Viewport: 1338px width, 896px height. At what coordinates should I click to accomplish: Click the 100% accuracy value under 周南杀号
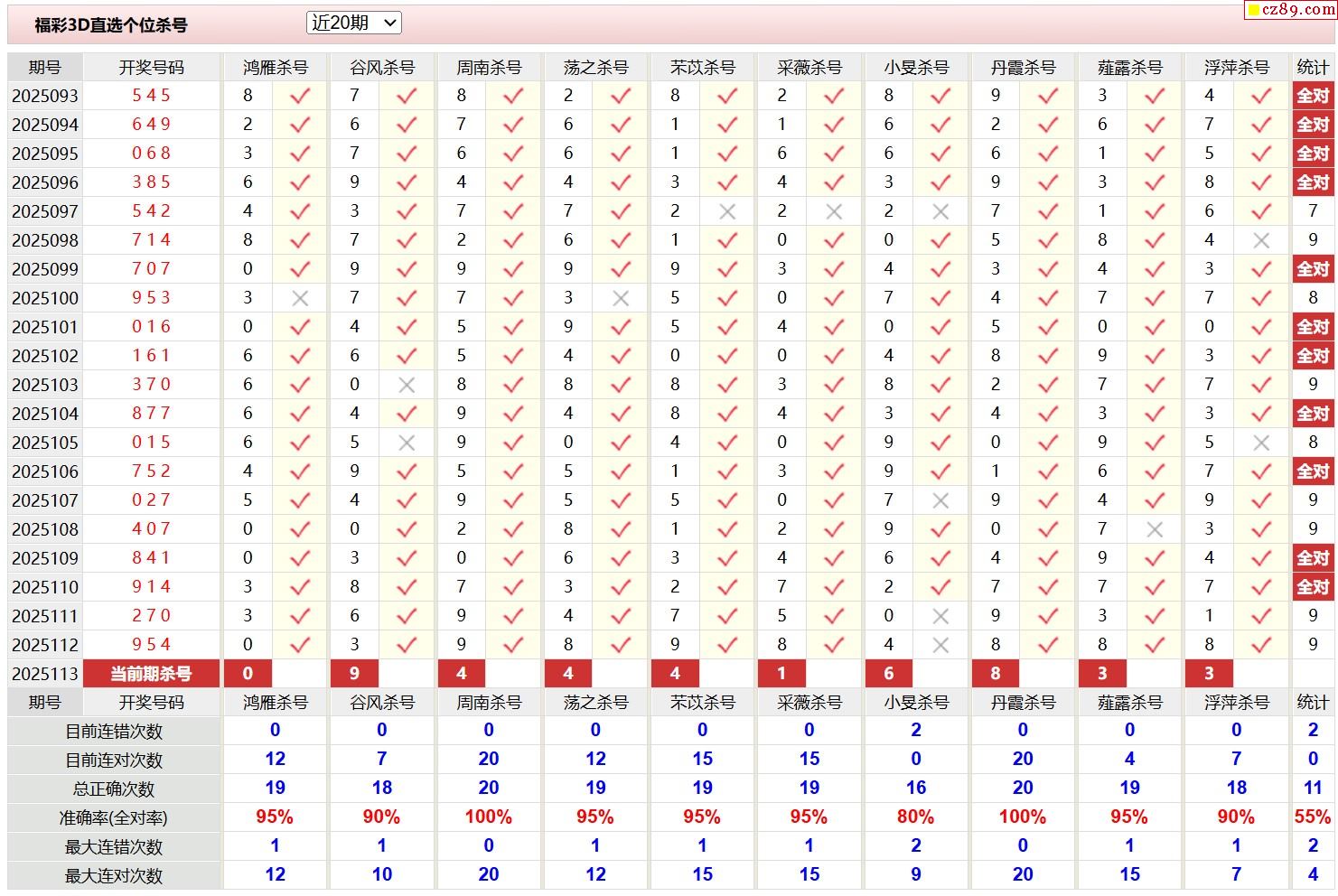tap(488, 817)
